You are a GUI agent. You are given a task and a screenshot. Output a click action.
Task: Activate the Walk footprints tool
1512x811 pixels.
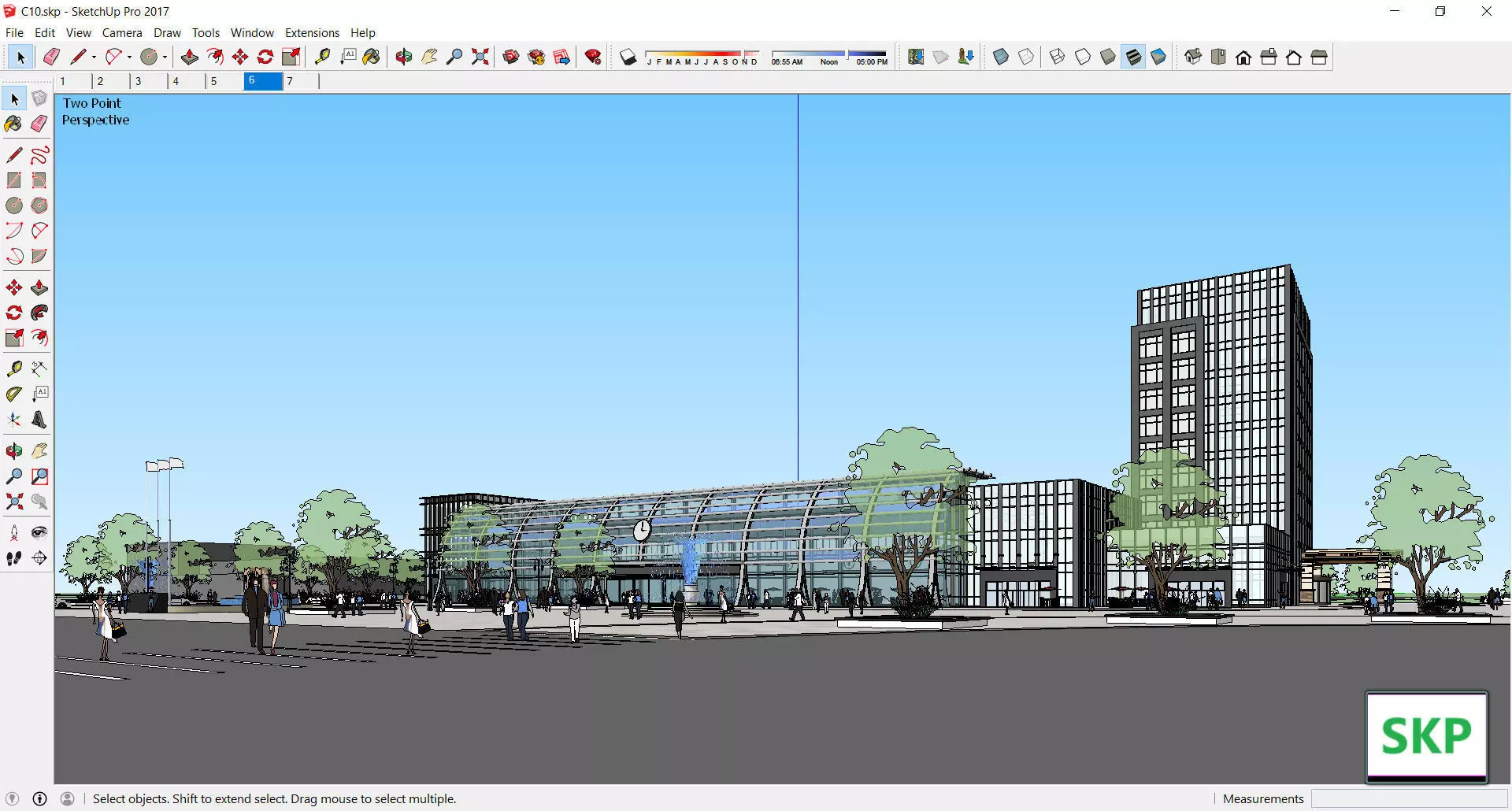point(14,558)
